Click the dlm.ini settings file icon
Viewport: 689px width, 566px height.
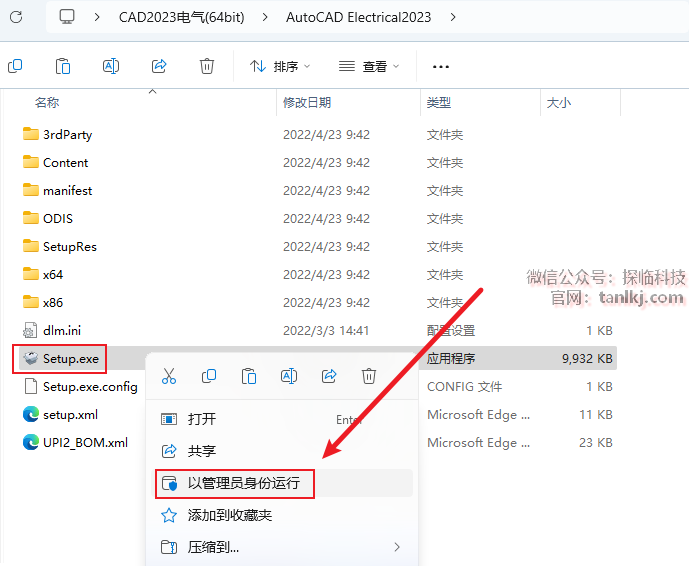point(30,330)
